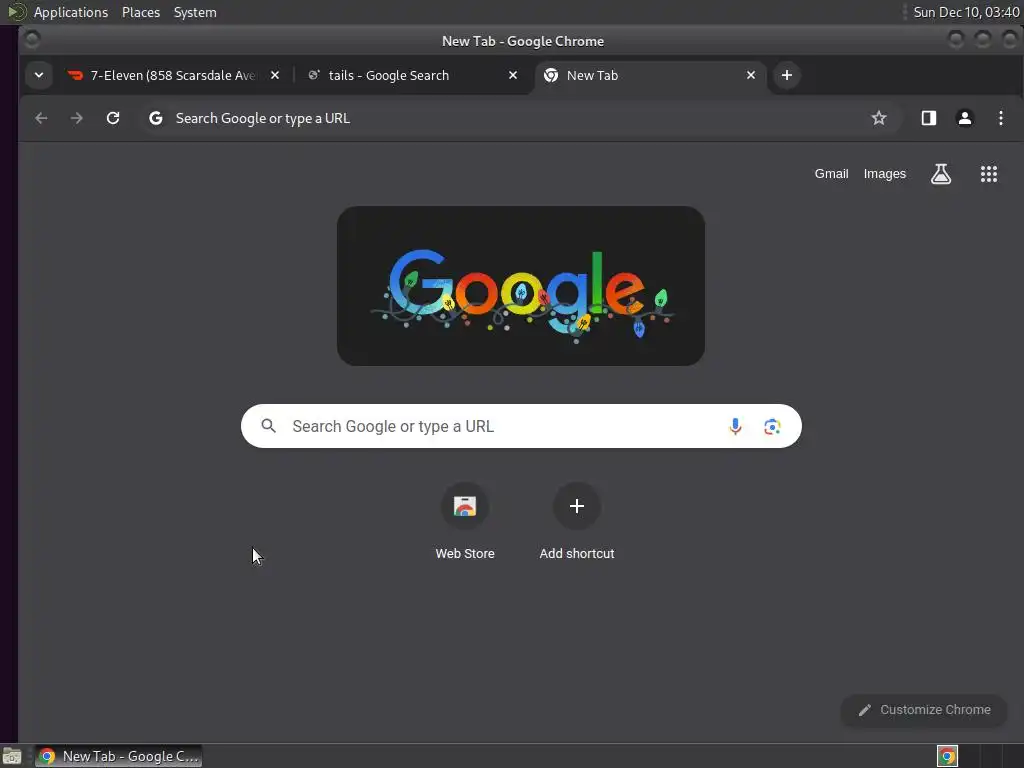Click the show desktop icon in taskbar
Viewport: 1024px width, 768px height.
pos(12,756)
